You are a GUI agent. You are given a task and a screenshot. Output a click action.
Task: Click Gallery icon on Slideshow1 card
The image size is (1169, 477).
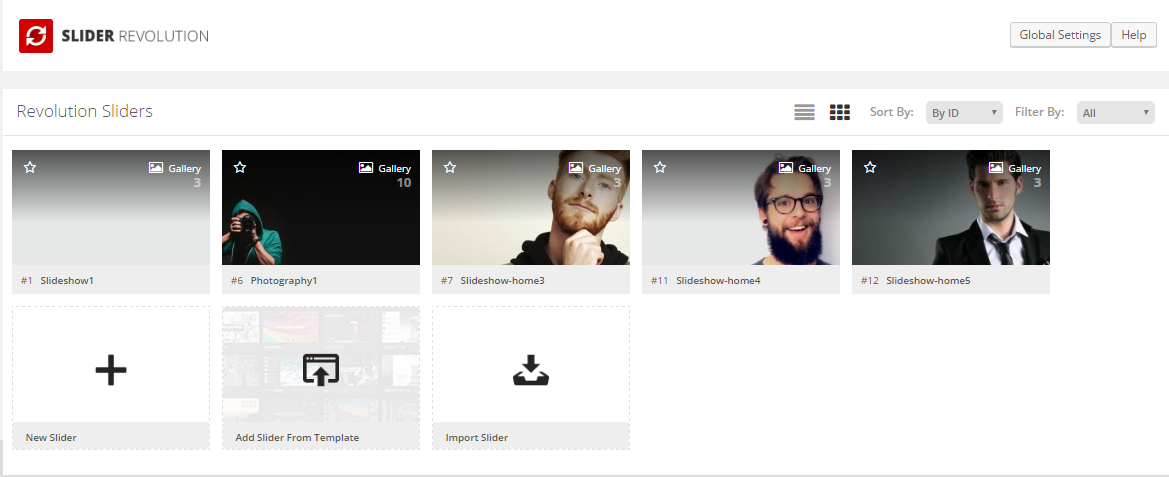coord(156,168)
